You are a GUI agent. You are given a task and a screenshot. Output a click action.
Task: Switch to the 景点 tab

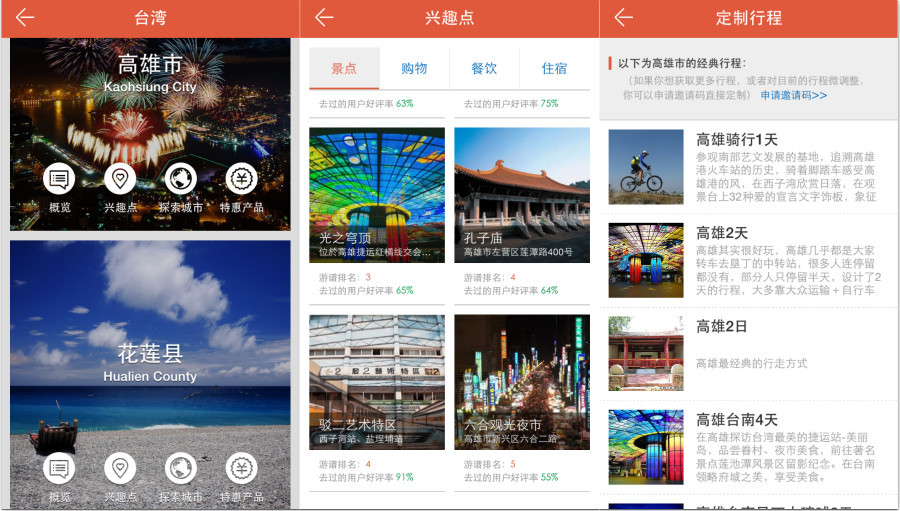coord(344,68)
